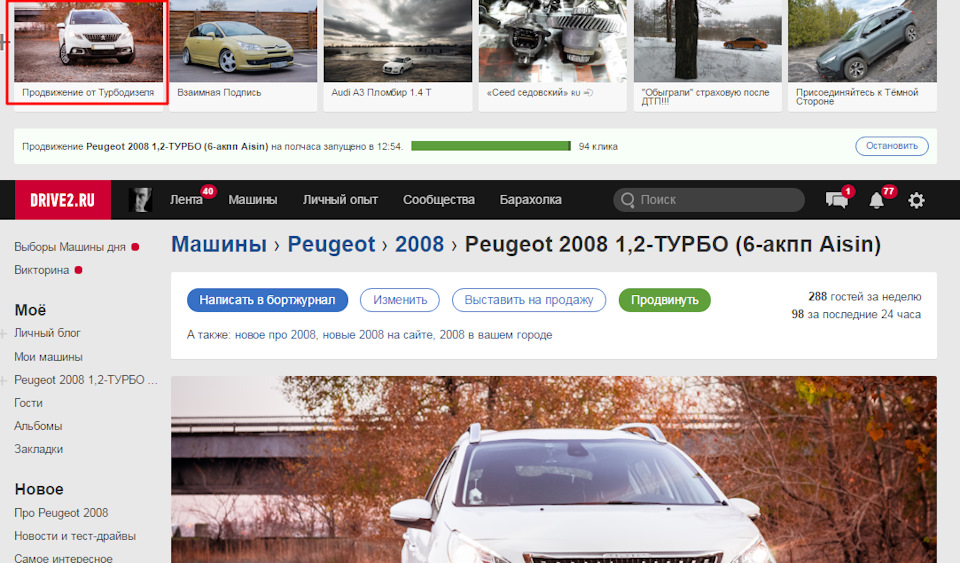Image resolution: width=960 pixels, height=563 pixels.
Task: Click the Audi A3 Пломбир 1.4 T caption
Action: [x=381, y=92]
